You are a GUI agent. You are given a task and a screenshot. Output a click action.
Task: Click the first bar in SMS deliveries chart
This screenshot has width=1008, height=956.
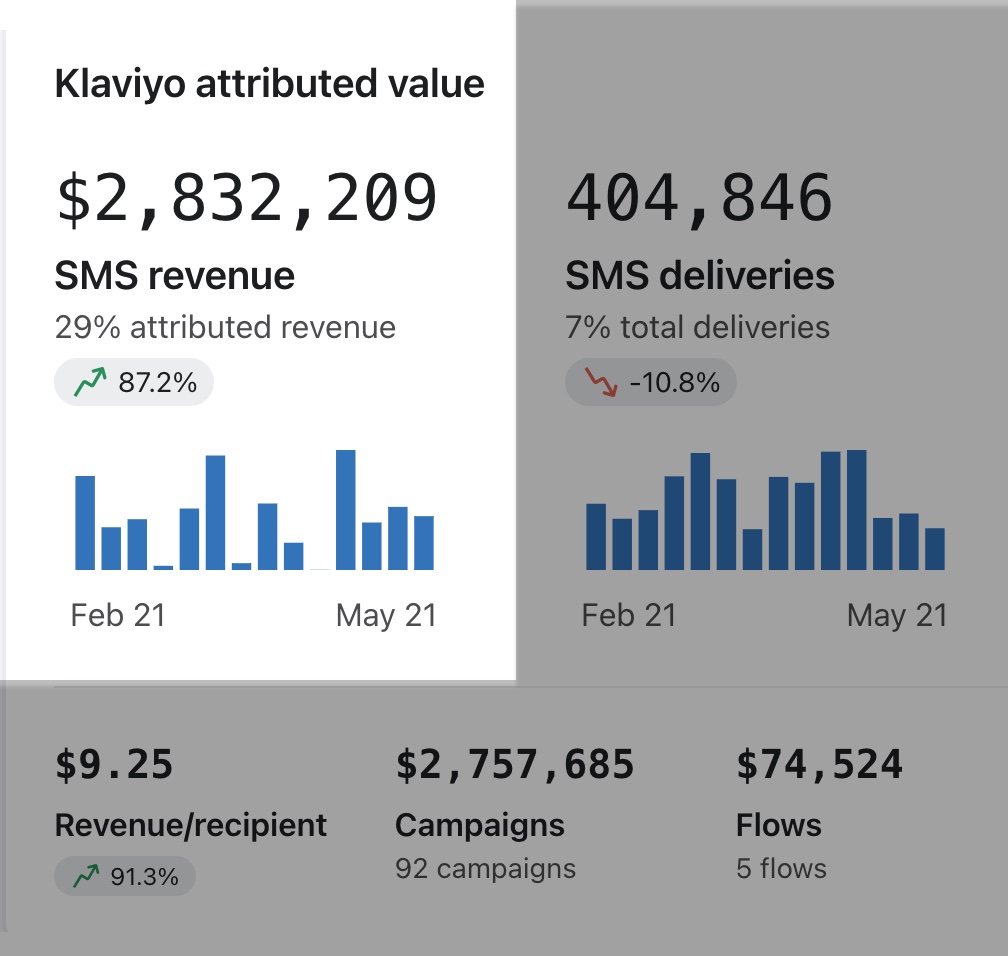pyautogui.click(x=596, y=536)
